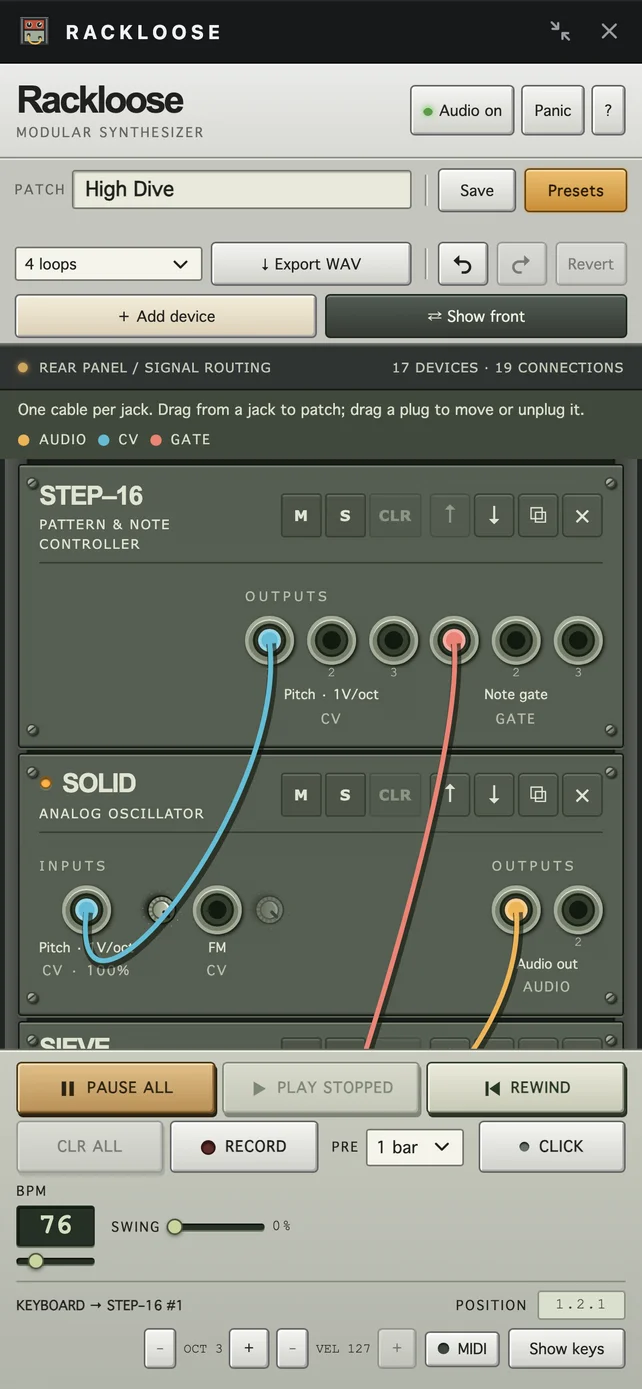The width and height of the screenshot is (642, 1389).
Task: Solo the STEP-16 device
Action: (345, 516)
